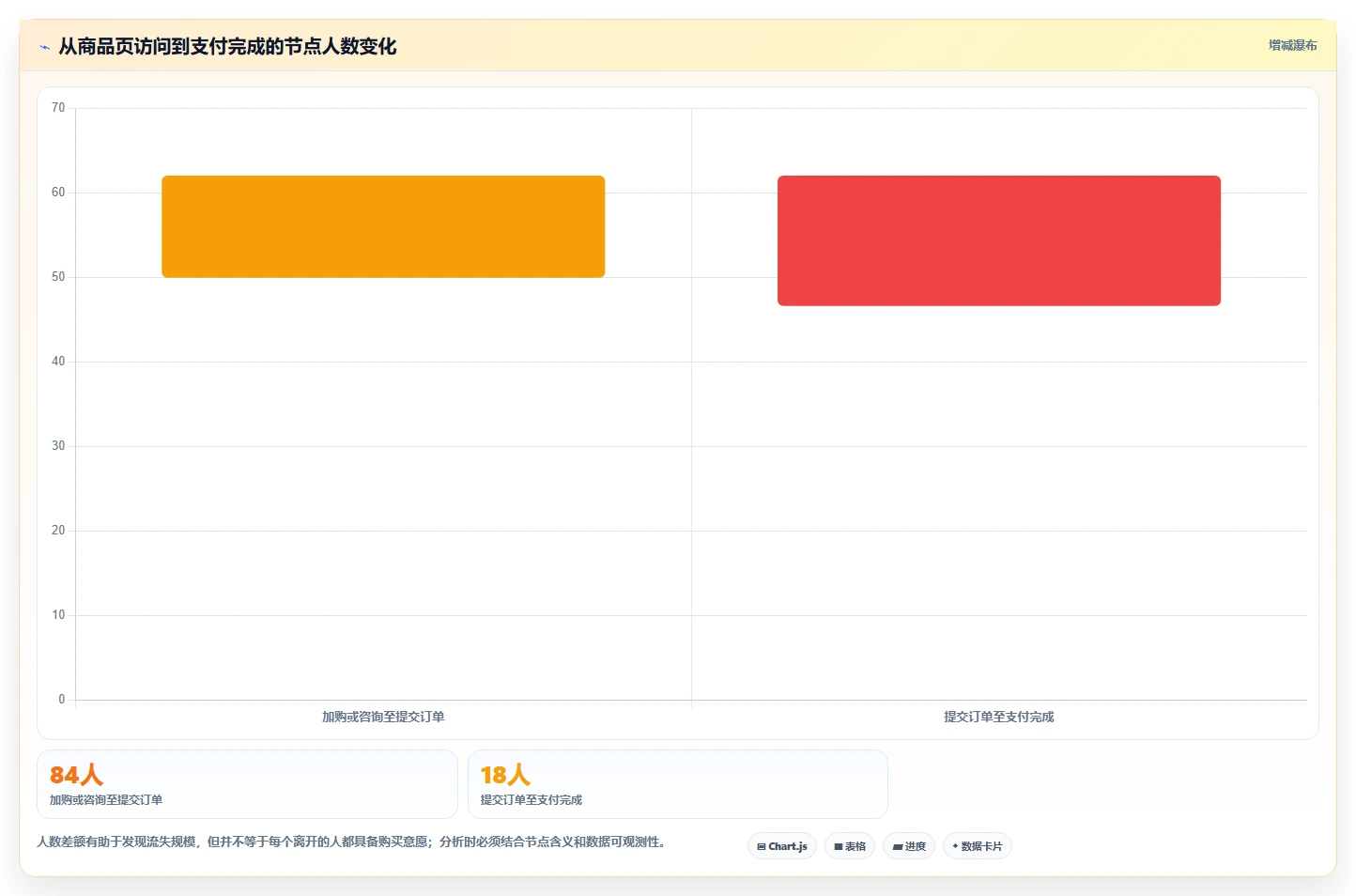Open the 84人 stat card
1356x896 pixels.
pyautogui.click(x=247, y=784)
